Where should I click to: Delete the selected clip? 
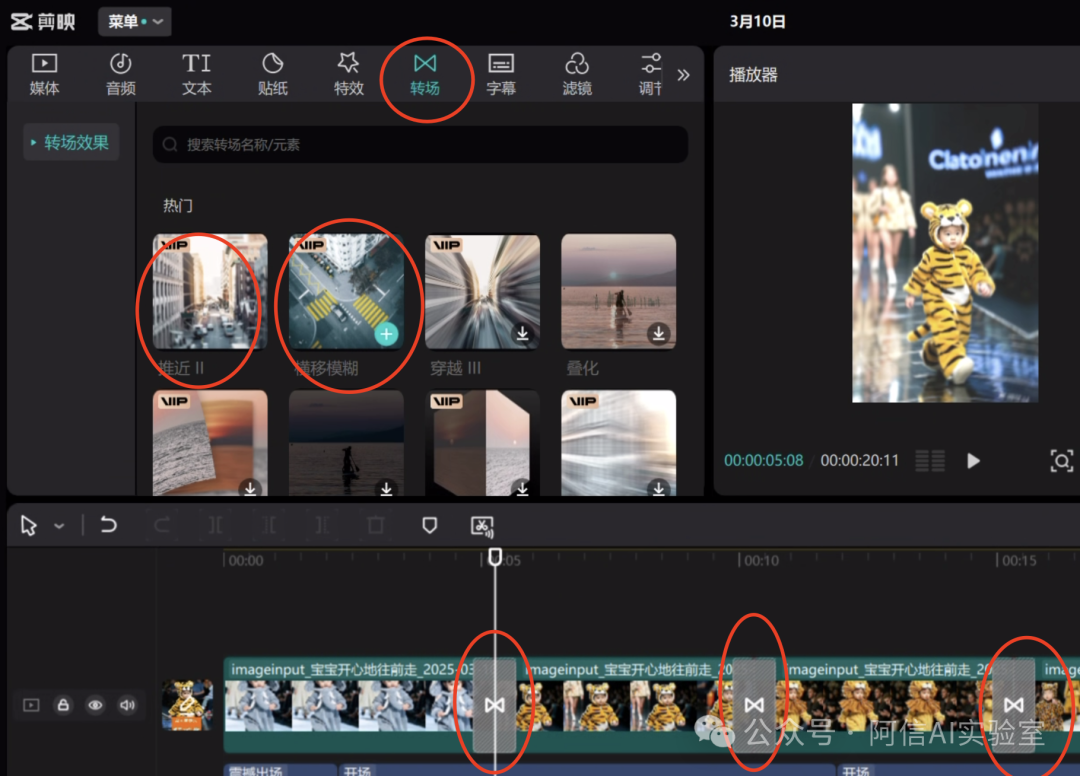pos(375,525)
